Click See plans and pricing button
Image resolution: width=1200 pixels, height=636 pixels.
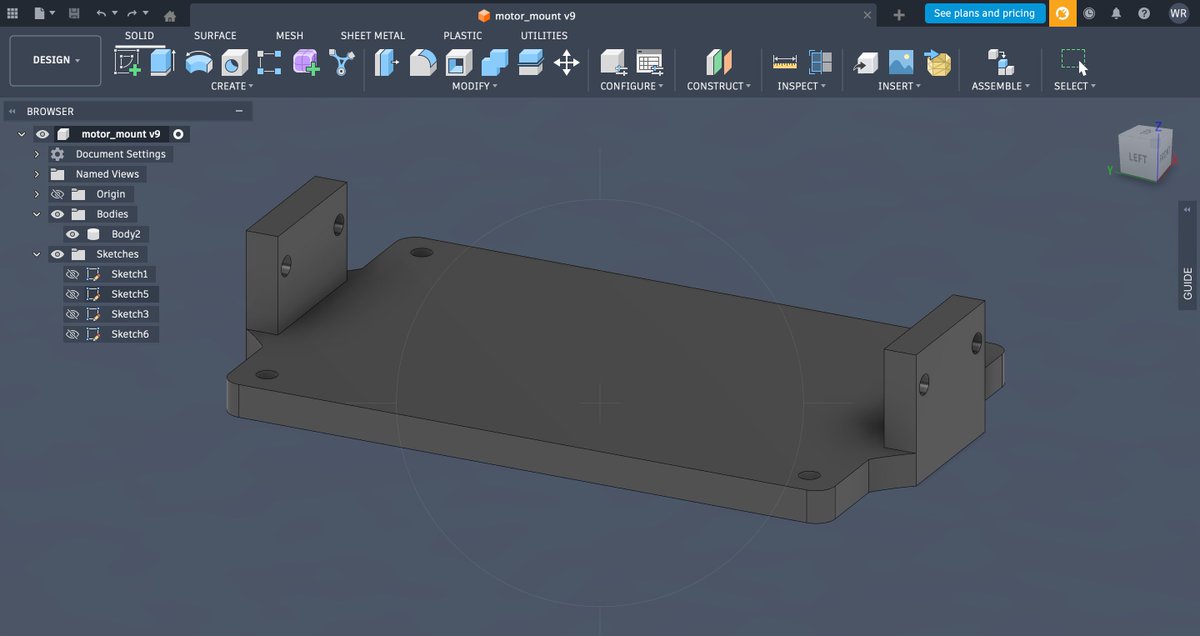click(x=984, y=13)
